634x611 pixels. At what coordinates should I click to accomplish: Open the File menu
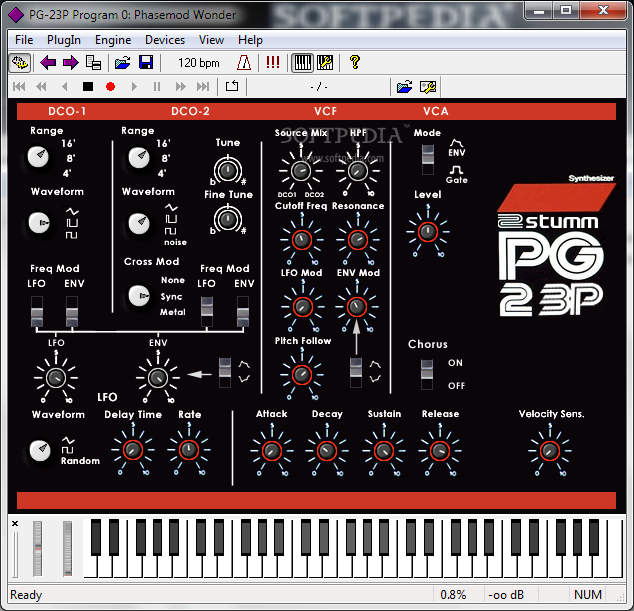24,40
